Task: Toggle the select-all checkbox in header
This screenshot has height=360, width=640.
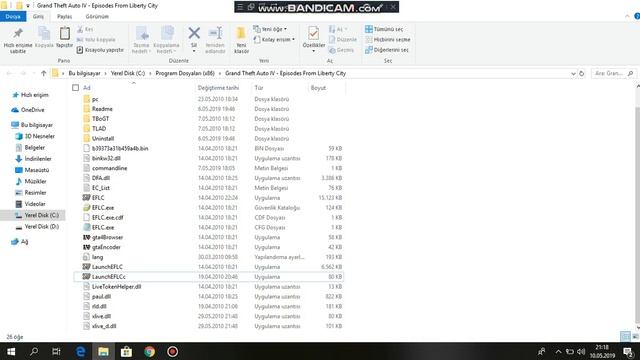Action: coord(76,88)
